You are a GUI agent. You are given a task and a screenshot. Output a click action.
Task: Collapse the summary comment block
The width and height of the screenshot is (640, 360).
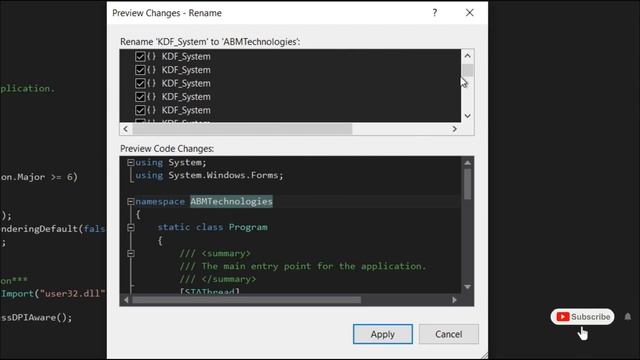[x=131, y=253]
